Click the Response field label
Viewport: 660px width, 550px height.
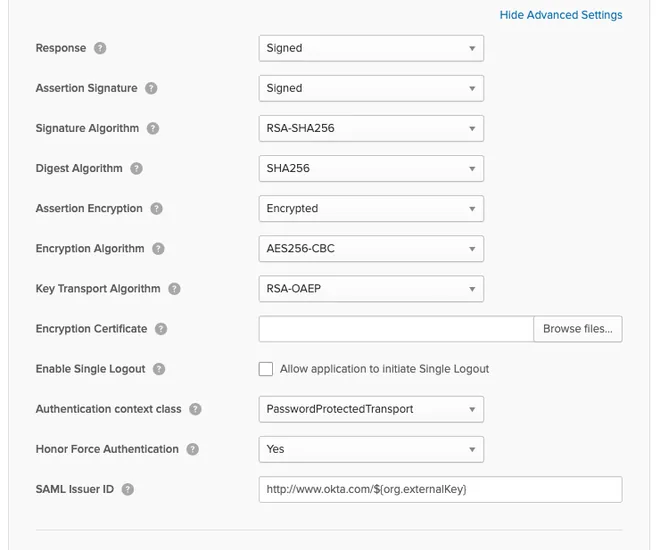click(61, 48)
